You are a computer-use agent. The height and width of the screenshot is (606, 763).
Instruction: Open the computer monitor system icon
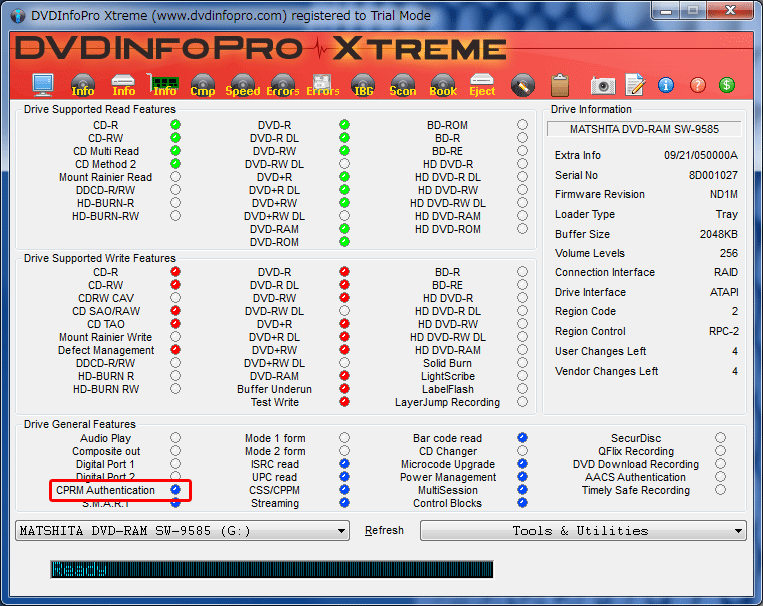click(43, 85)
